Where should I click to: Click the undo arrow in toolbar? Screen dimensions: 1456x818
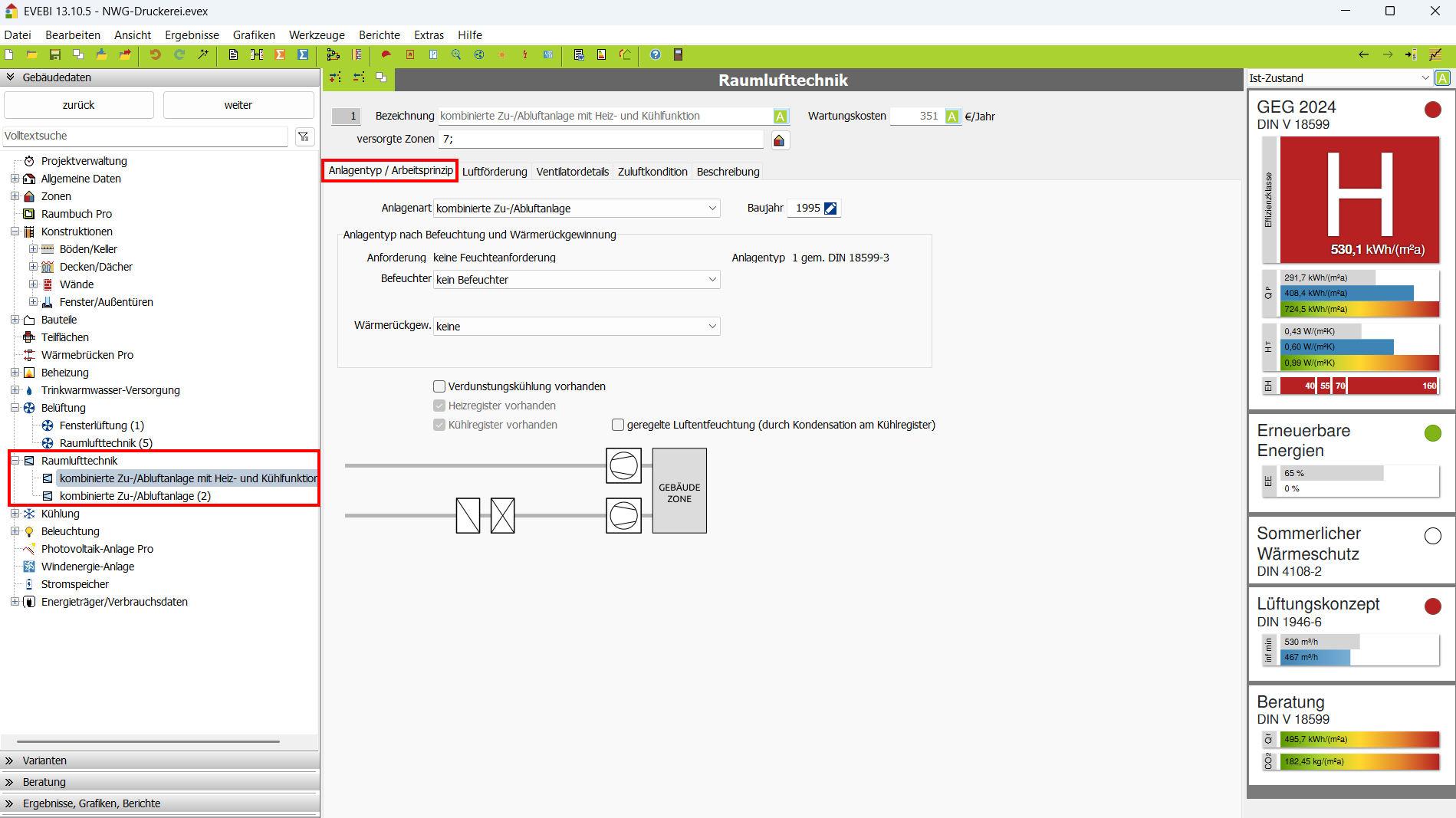pos(155,54)
